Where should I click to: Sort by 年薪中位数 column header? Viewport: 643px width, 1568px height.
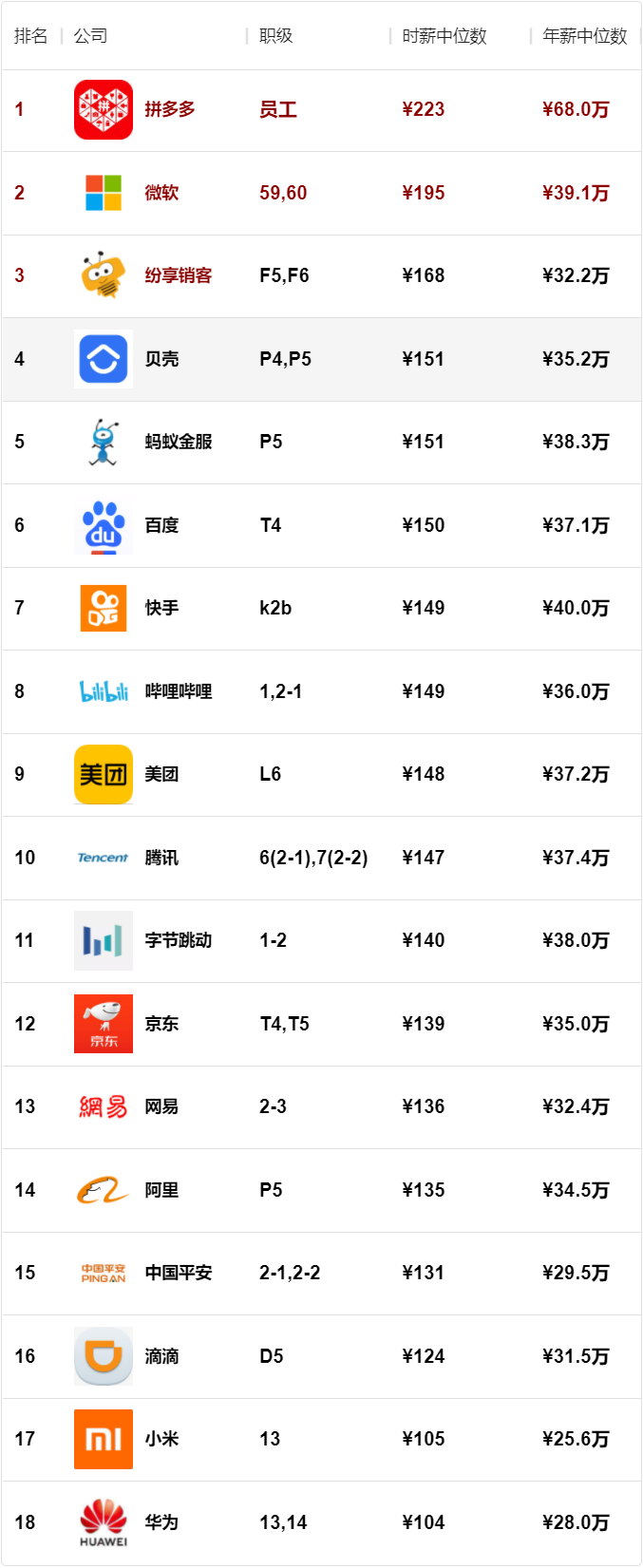(584, 36)
